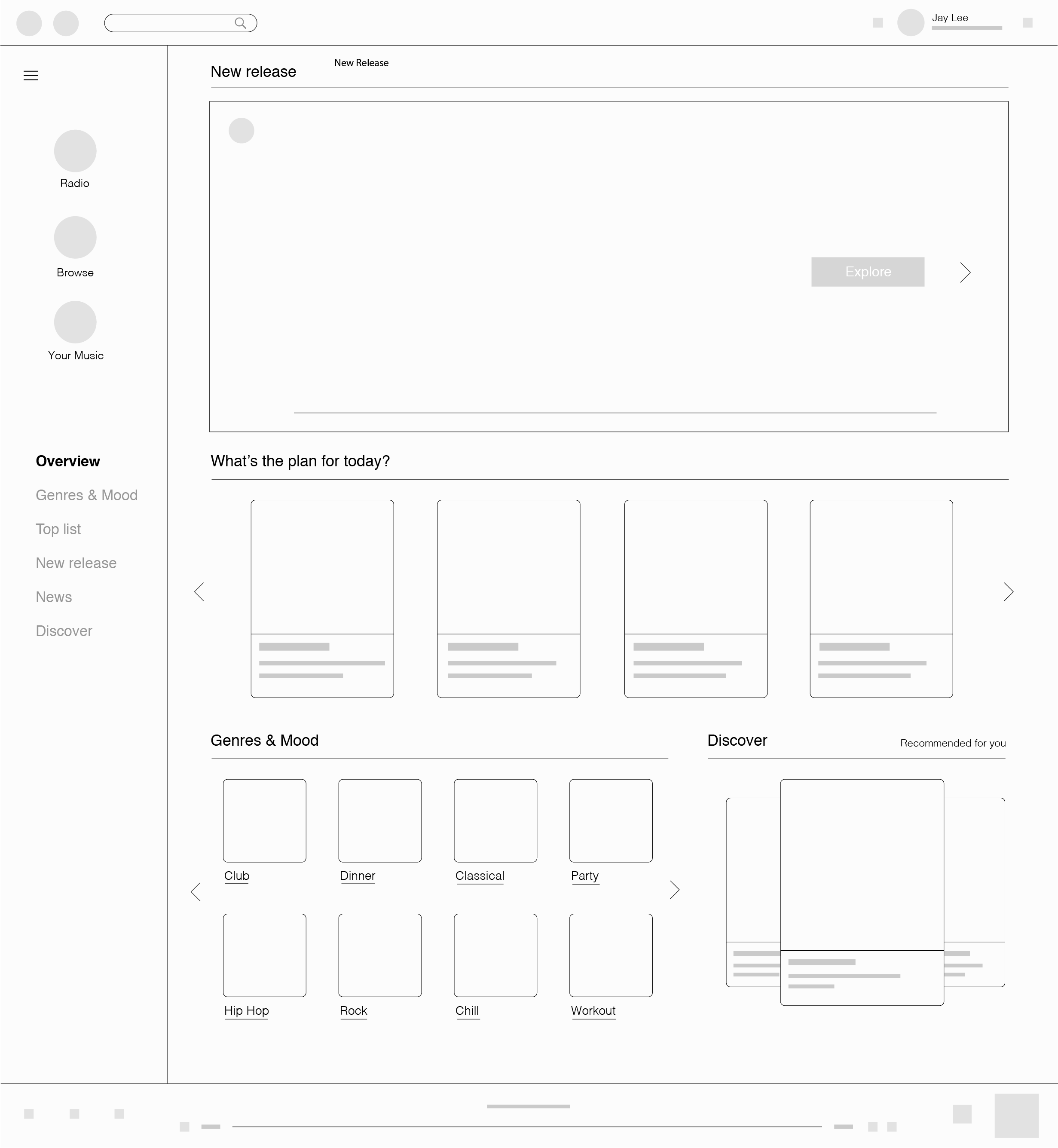
Task: Click the avatar circle inside the New release banner
Action: coord(241,131)
